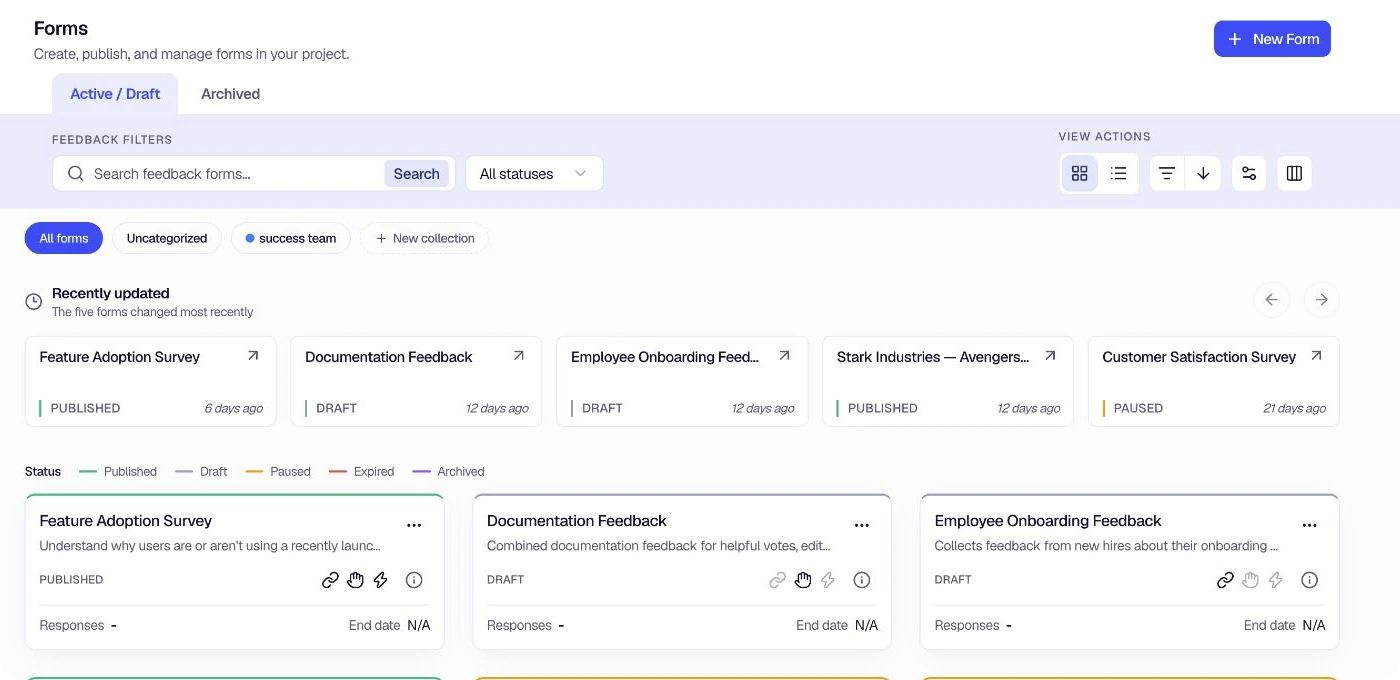
Task: Click the Expired status legend item
Action: click(x=362, y=471)
